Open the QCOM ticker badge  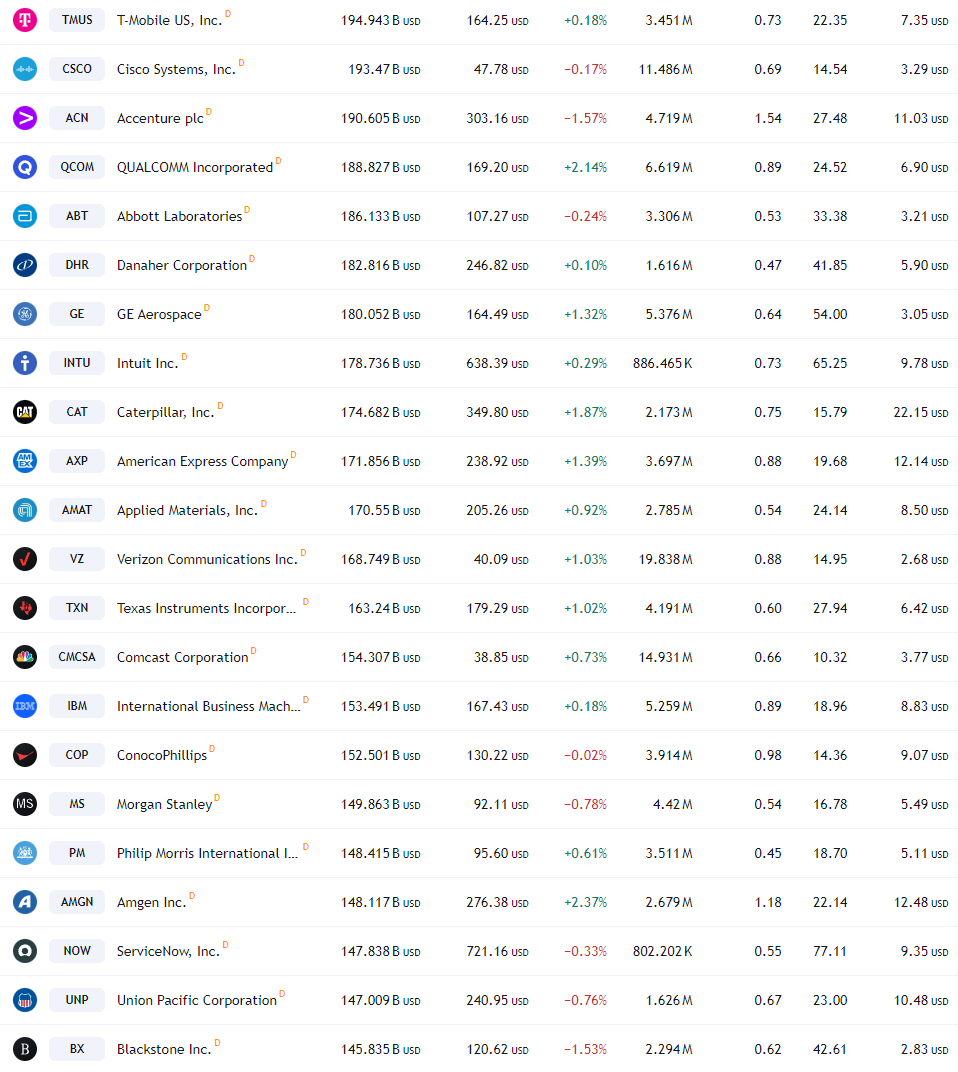tap(77, 167)
